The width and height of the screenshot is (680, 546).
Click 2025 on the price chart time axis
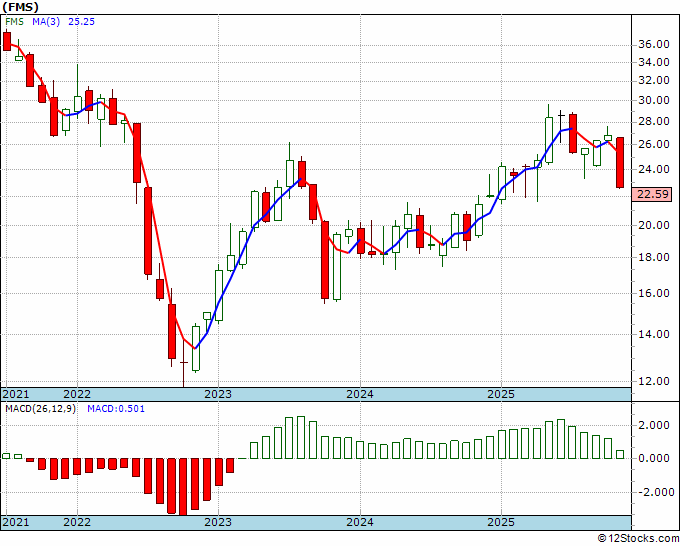coord(501,394)
